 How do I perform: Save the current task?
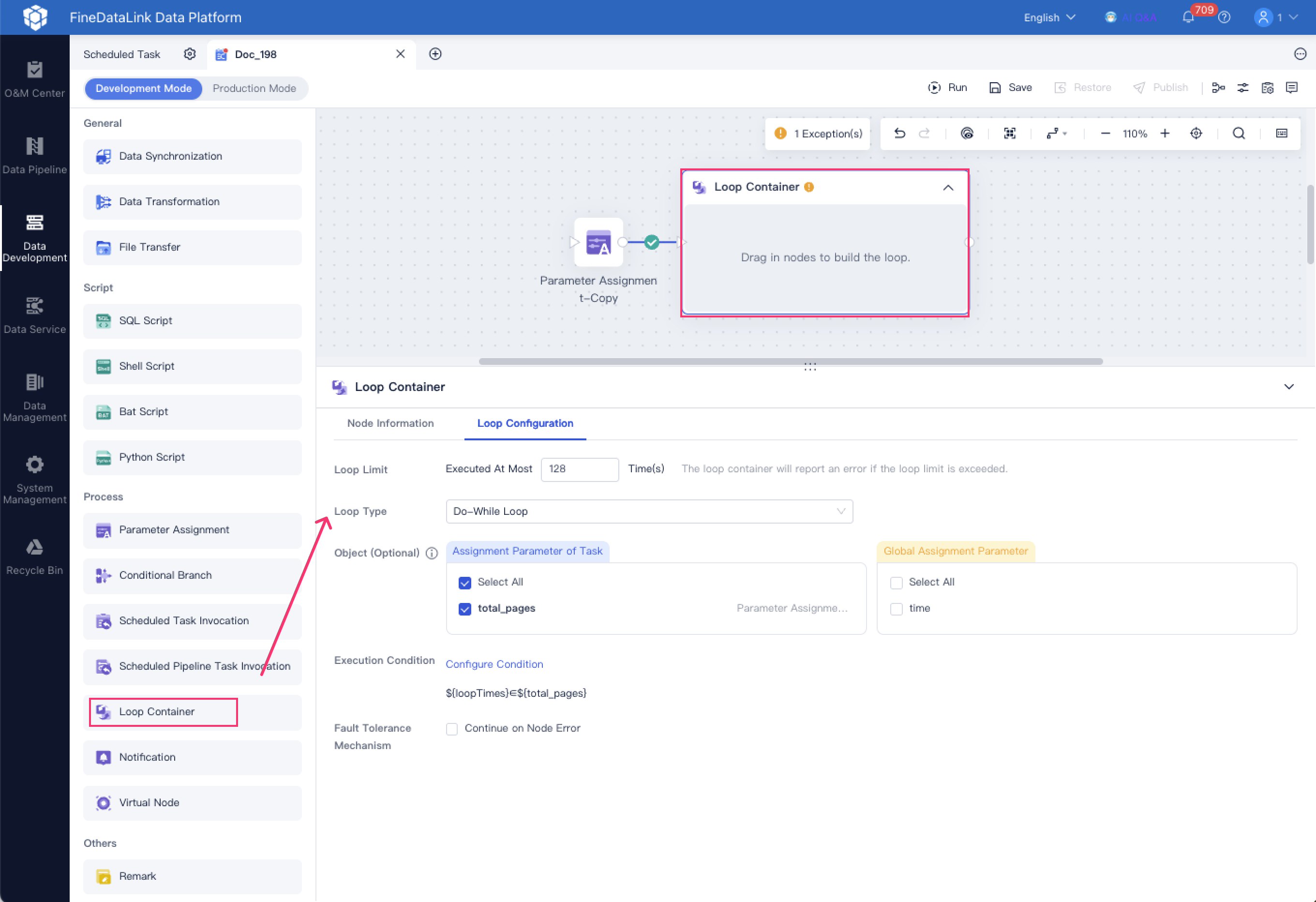(x=1010, y=87)
